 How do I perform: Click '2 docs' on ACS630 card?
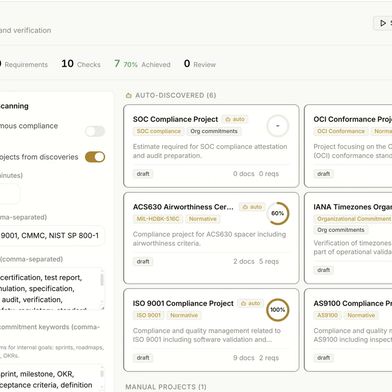click(244, 262)
